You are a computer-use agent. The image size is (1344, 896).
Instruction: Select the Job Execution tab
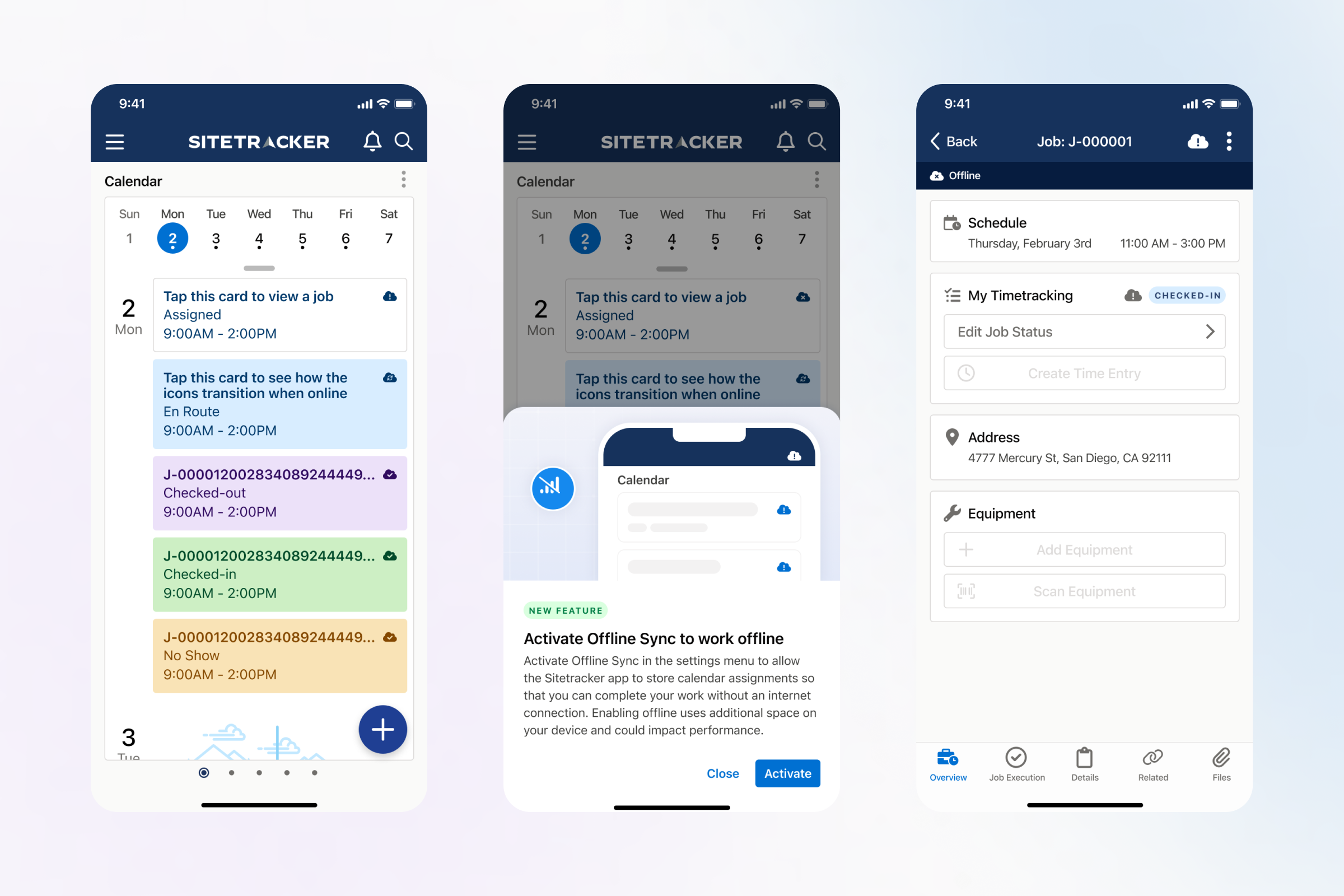[1017, 762]
